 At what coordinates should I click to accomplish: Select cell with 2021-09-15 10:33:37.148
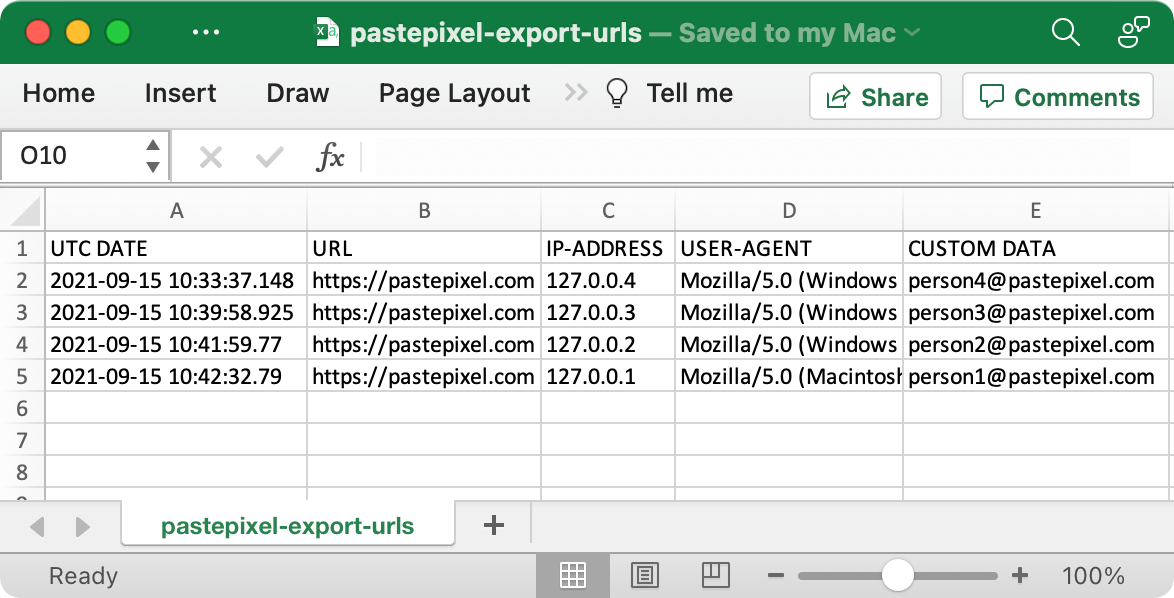(x=177, y=281)
